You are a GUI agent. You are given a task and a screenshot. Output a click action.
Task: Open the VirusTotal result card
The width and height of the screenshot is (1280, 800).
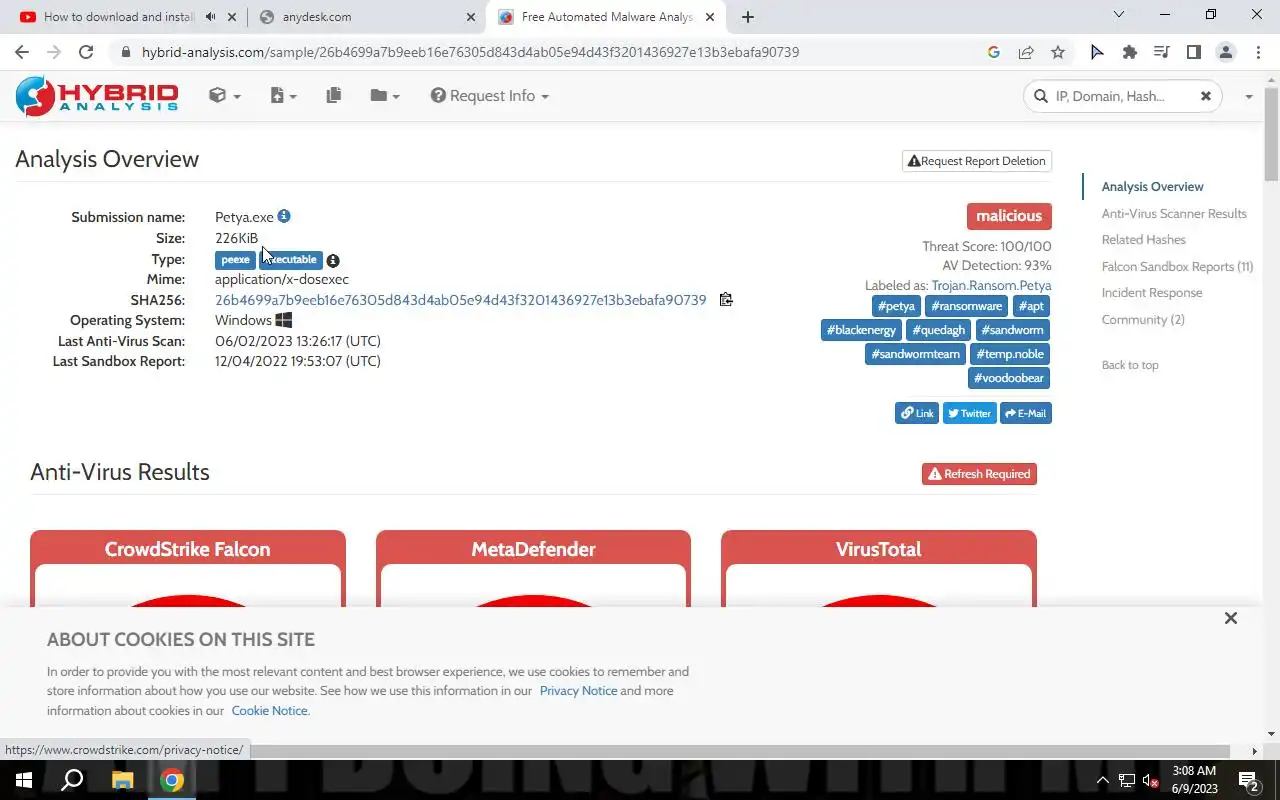(879, 568)
